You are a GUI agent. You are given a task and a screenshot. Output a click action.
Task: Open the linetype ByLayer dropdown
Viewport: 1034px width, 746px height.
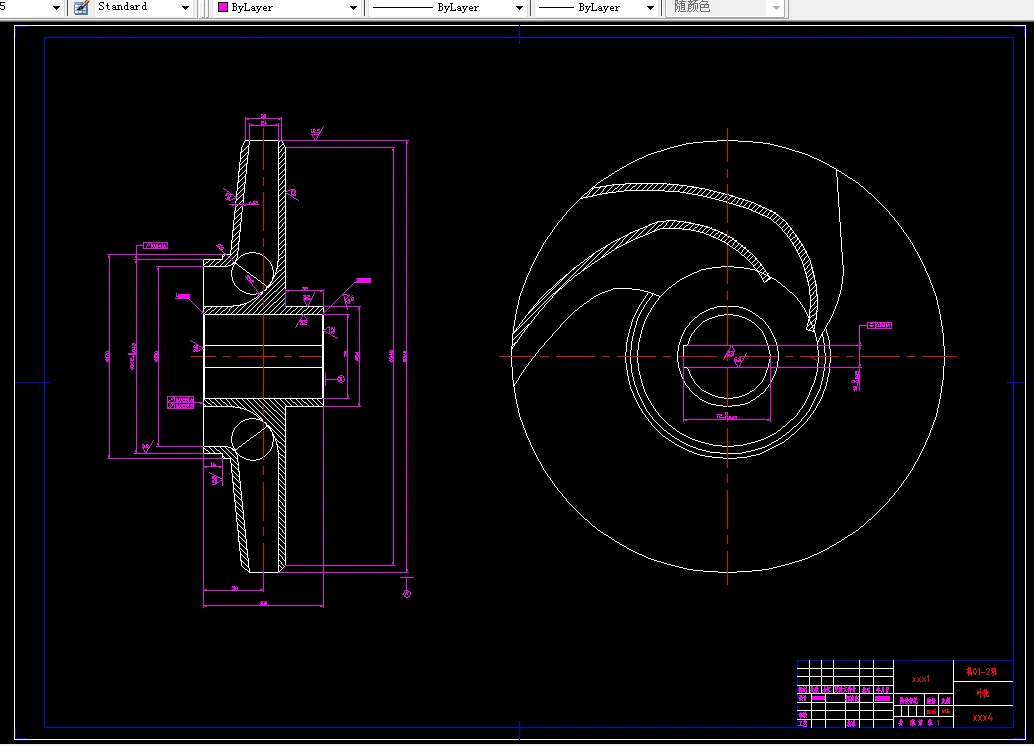[519, 8]
